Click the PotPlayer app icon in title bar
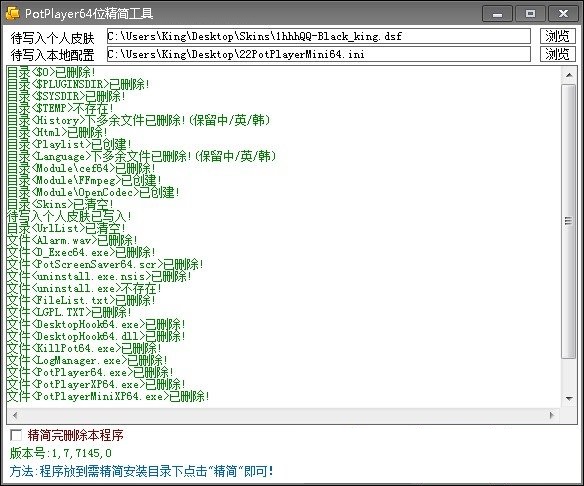Image resolution: width=584 pixels, height=486 pixels. pyautogui.click(x=13, y=13)
